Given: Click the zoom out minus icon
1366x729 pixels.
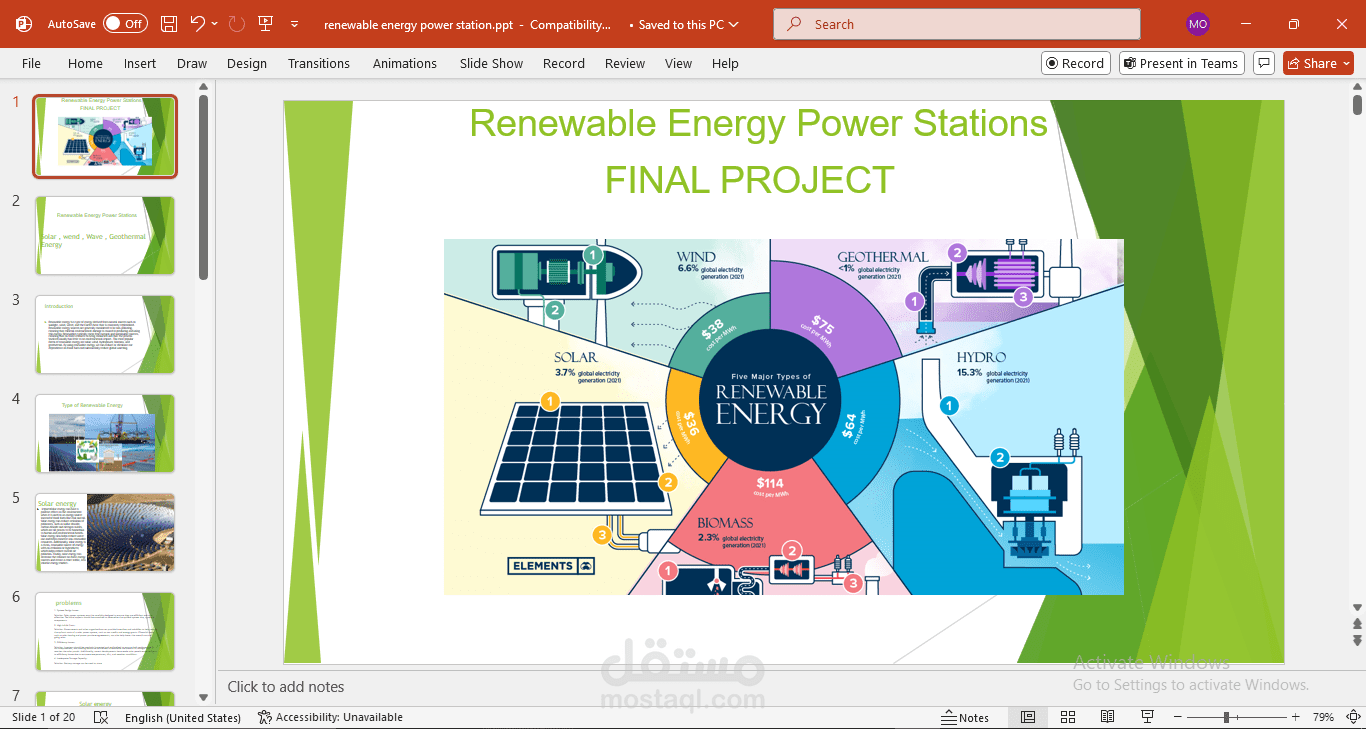Looking at the screenshot, I should tap(1178, 717).
